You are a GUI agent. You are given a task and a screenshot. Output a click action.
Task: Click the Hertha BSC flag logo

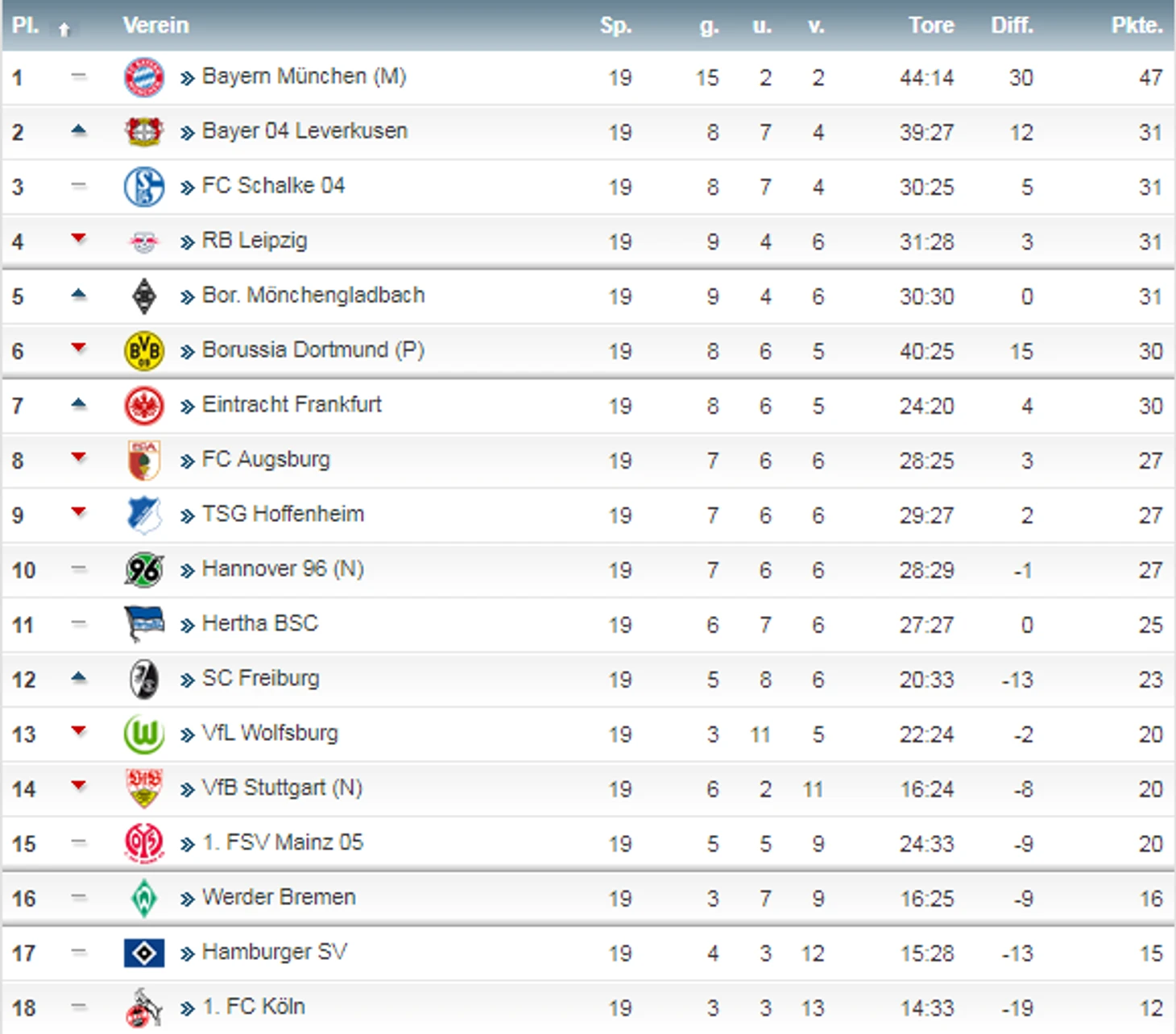[144, 625]
